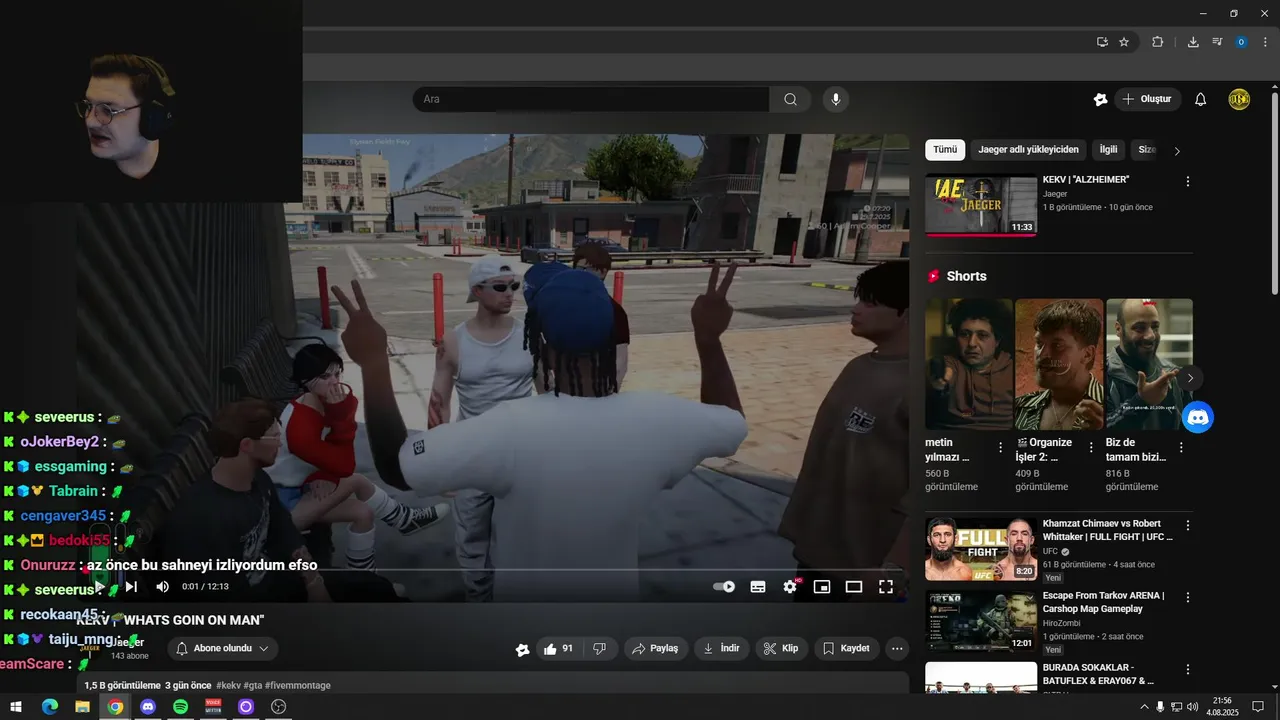Start voice search with microphone icon
The image size is (1280, 720).
(x=836, y=99)
